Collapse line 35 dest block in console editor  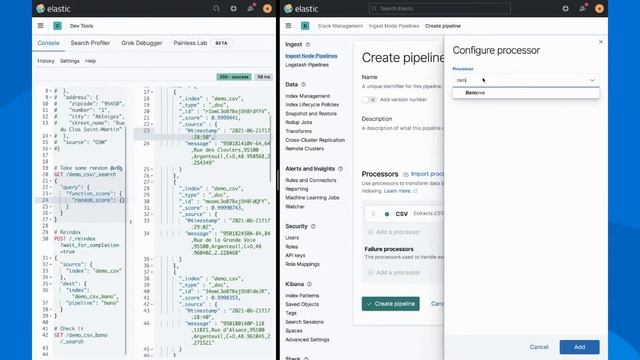pos(50,284)
